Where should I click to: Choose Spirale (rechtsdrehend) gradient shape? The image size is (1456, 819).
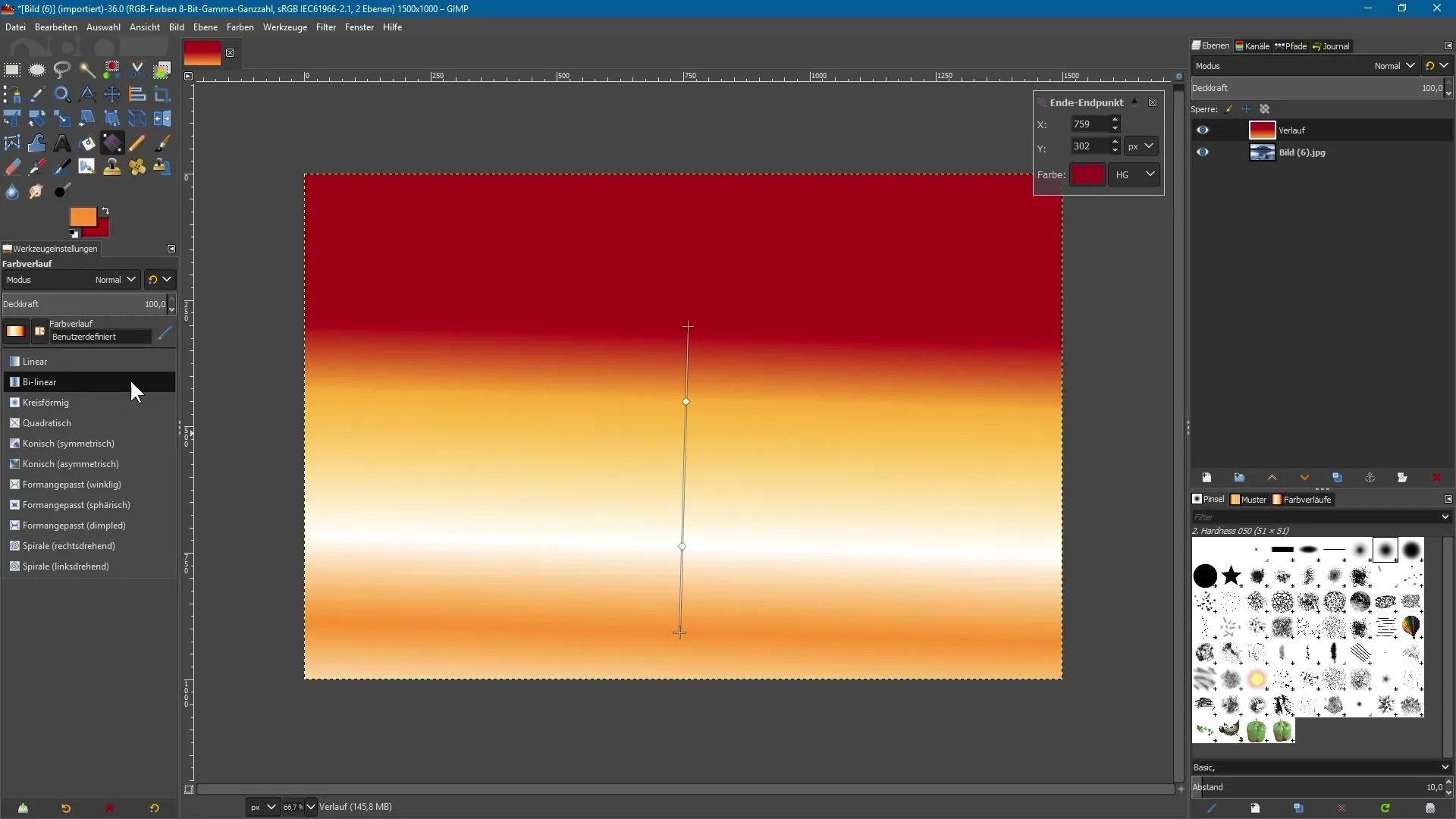click(x=89, y=546)
